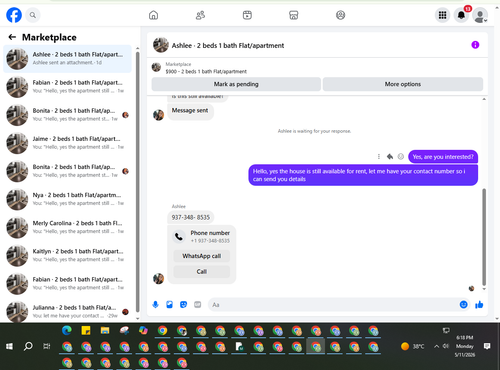This screenshot has height=370, width=500.
Task: Open the Merly Carolina conversation
Action: pyautogui.click(x=68, y=227)
